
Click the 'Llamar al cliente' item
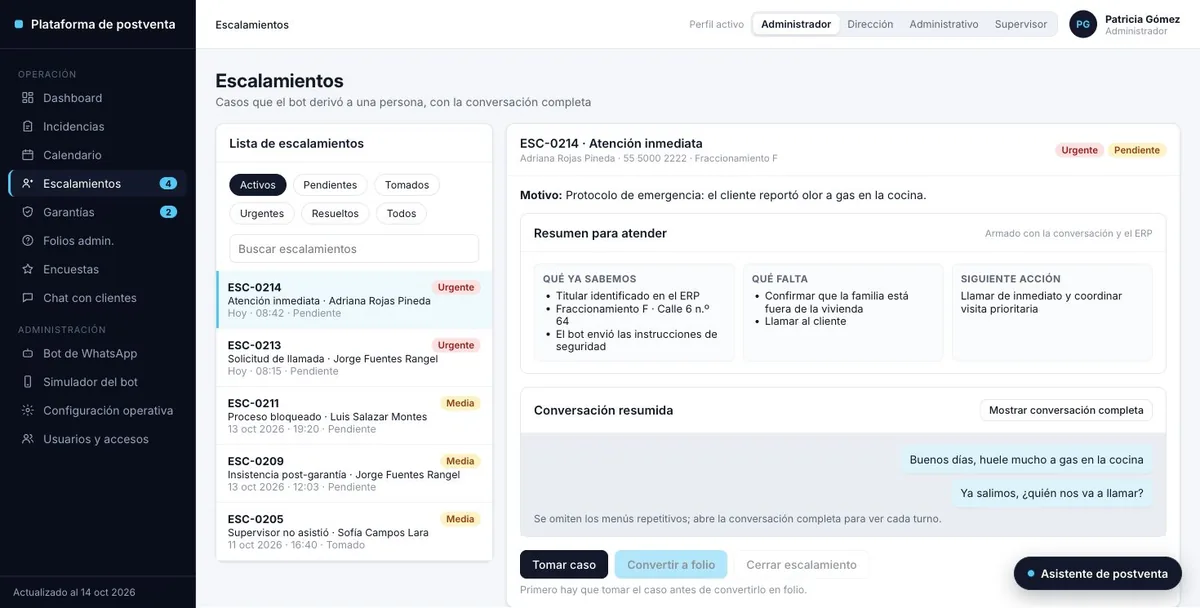[x=805, y=321]
